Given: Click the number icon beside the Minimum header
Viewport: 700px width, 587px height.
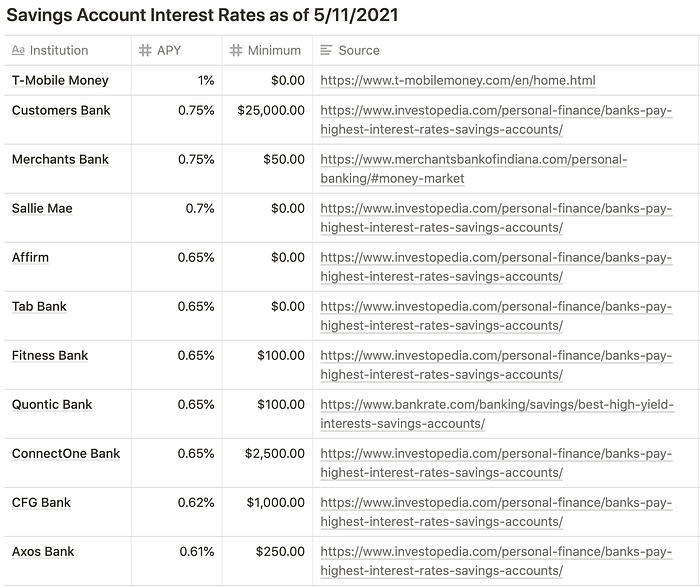Looking at the screenshot, I should 236,50.
